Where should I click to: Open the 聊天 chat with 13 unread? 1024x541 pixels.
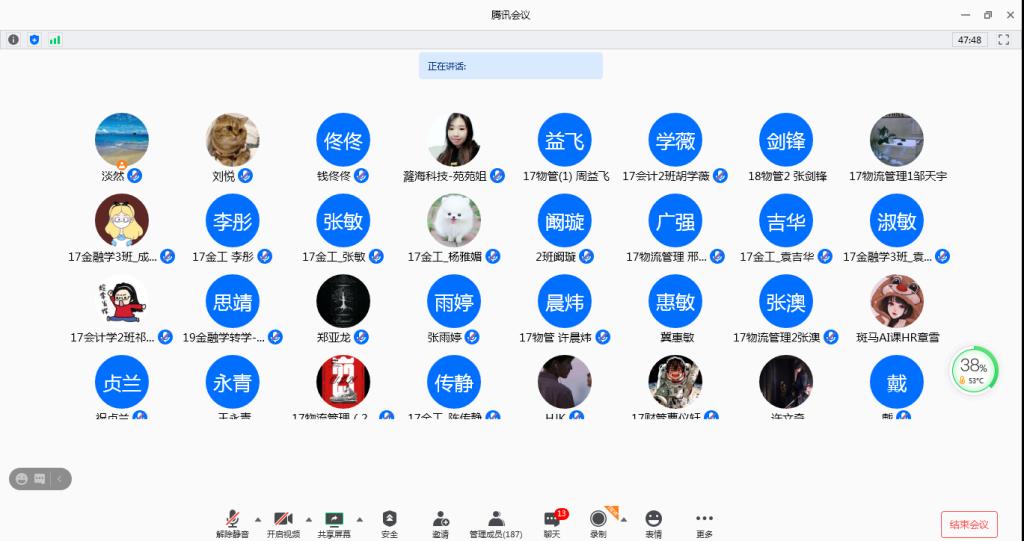pyautogui.click(x=552, y=522)
